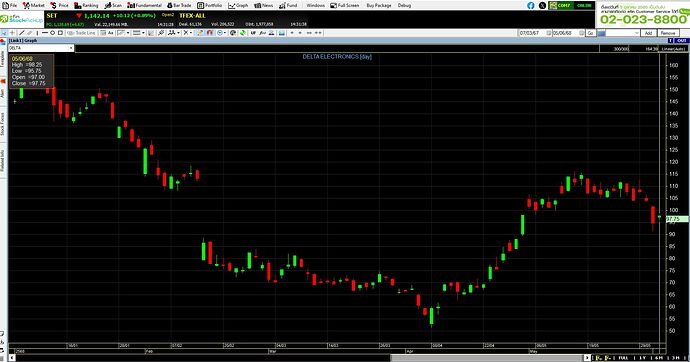Viewport: 690px width, 362px height.
Task: Open the Fundamental menu
Action: pos(145,5)
